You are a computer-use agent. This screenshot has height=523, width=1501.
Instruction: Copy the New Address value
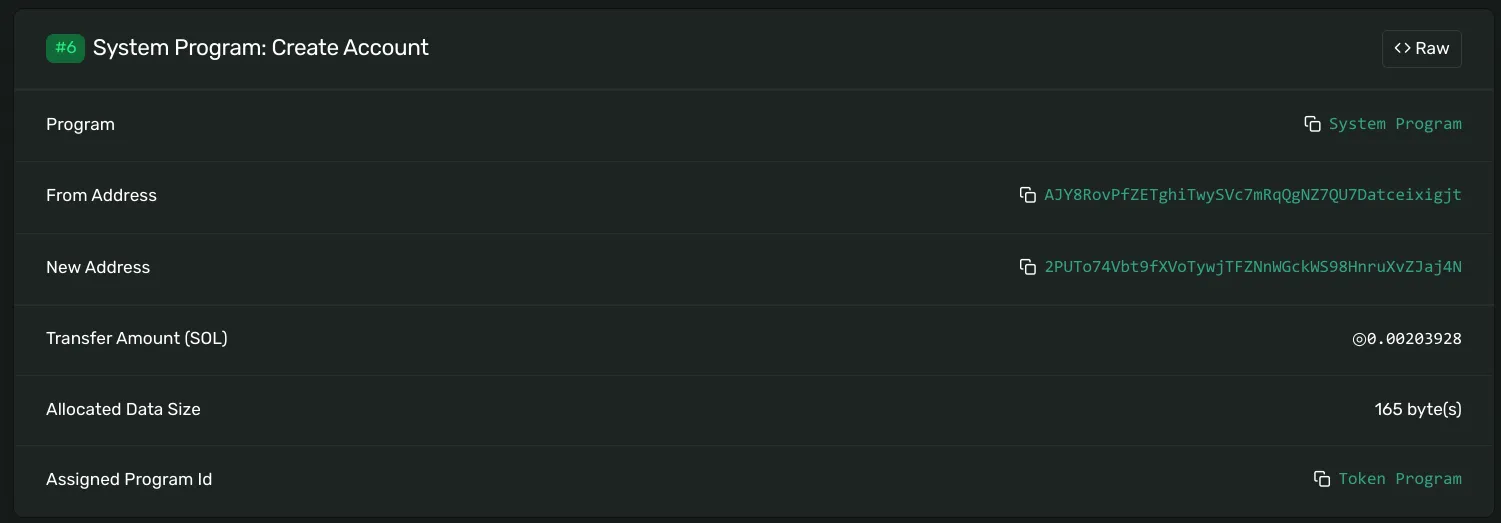[x=1028, y=267]
